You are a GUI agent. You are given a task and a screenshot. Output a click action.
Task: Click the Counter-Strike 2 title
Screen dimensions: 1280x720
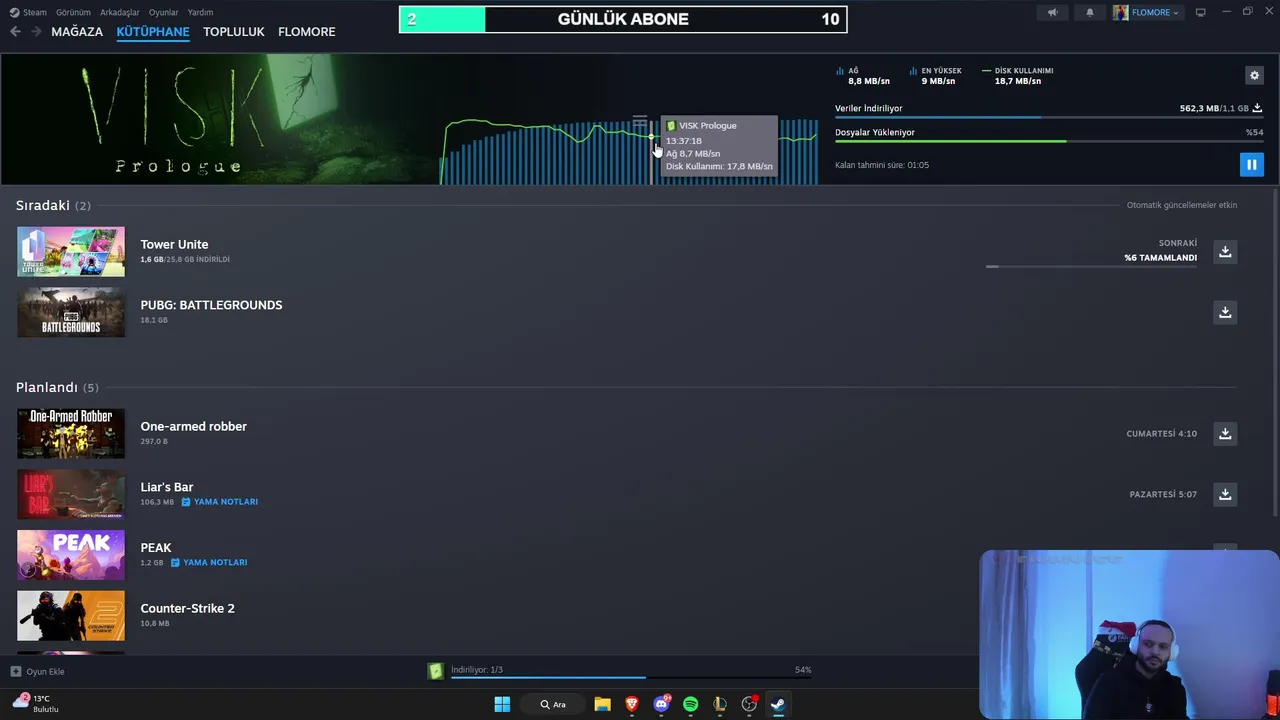pos(187,608)
